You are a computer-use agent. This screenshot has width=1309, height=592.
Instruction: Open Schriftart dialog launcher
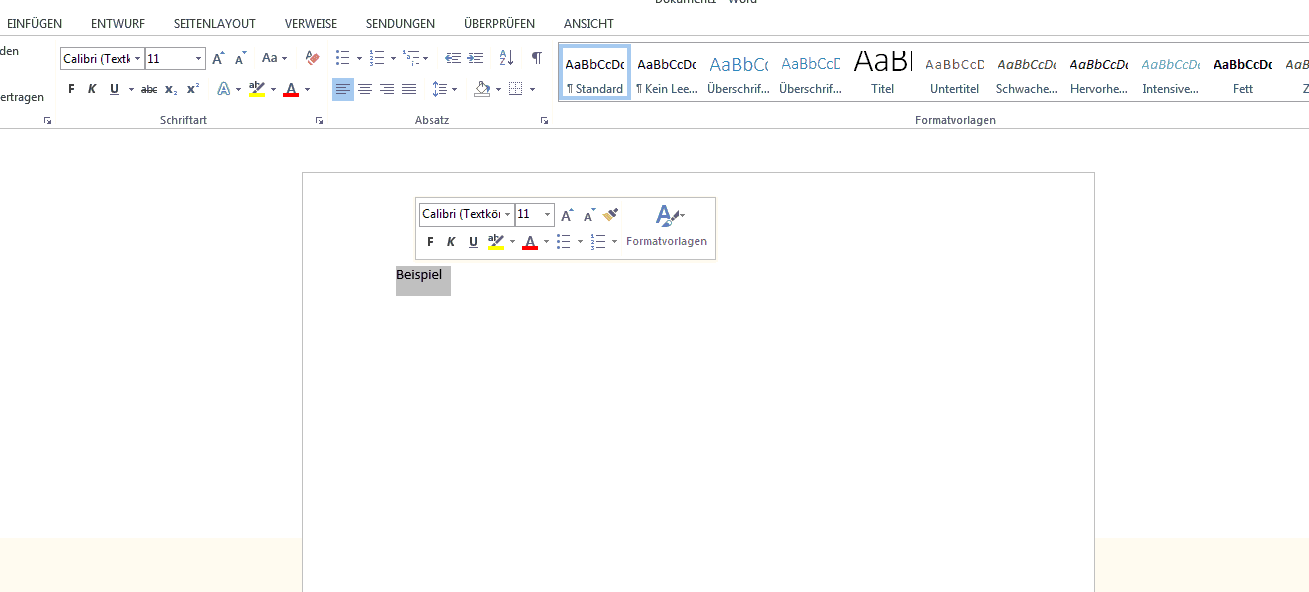[x=320, y=120]
